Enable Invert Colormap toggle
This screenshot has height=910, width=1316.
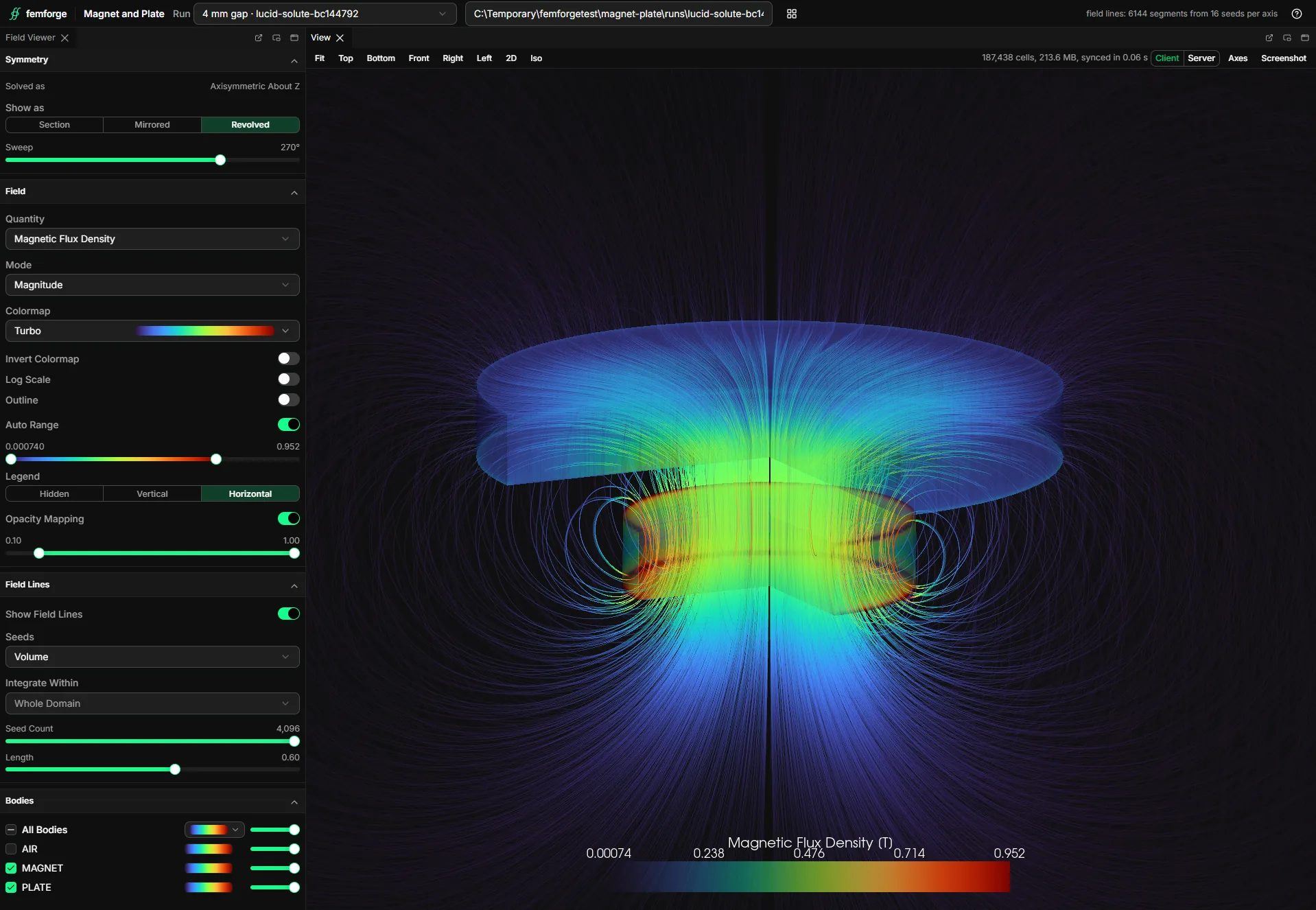tap(288, 359)
